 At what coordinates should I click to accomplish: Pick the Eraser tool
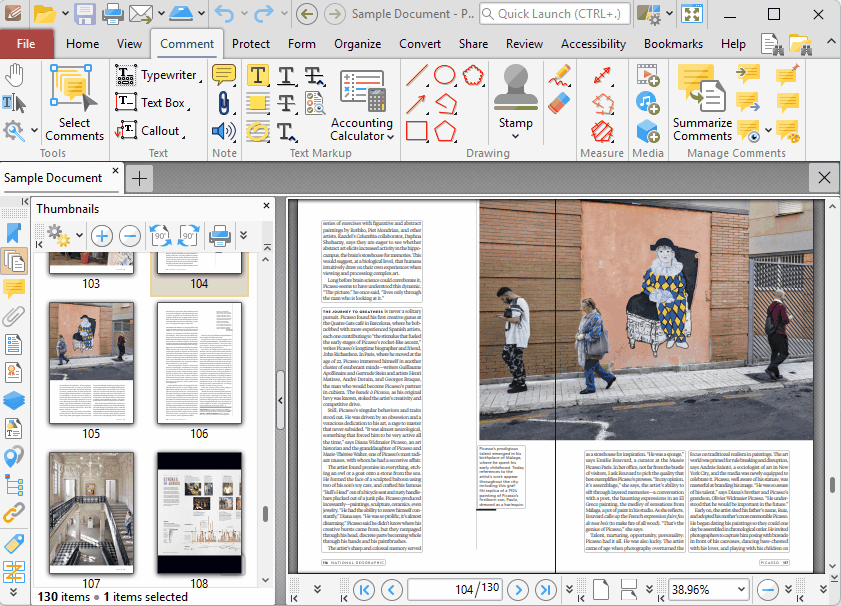coord(560,102)
